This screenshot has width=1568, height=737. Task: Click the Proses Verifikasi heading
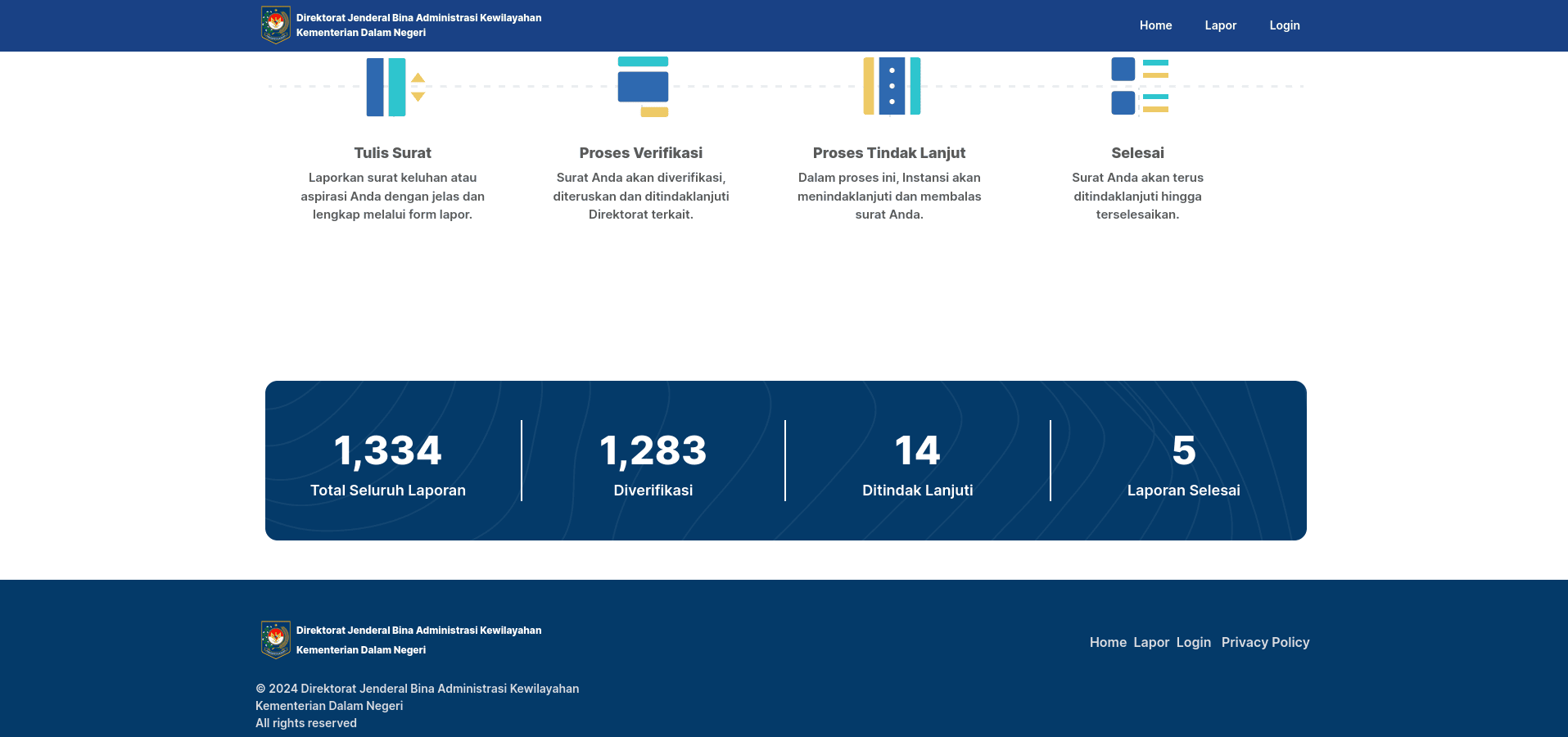pos(640,152)
